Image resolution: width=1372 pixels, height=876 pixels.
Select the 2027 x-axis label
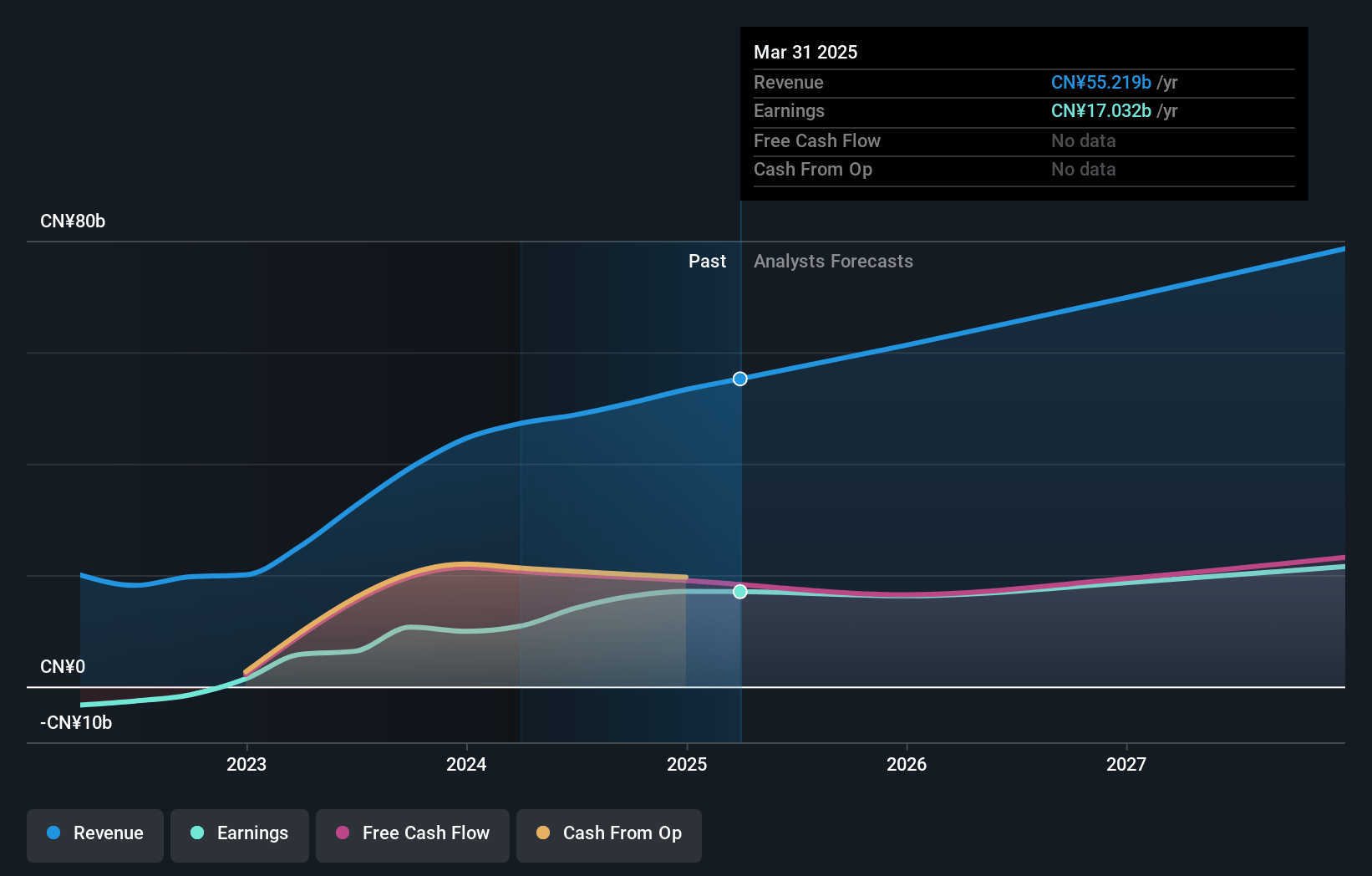click(x=1126, y=765)
